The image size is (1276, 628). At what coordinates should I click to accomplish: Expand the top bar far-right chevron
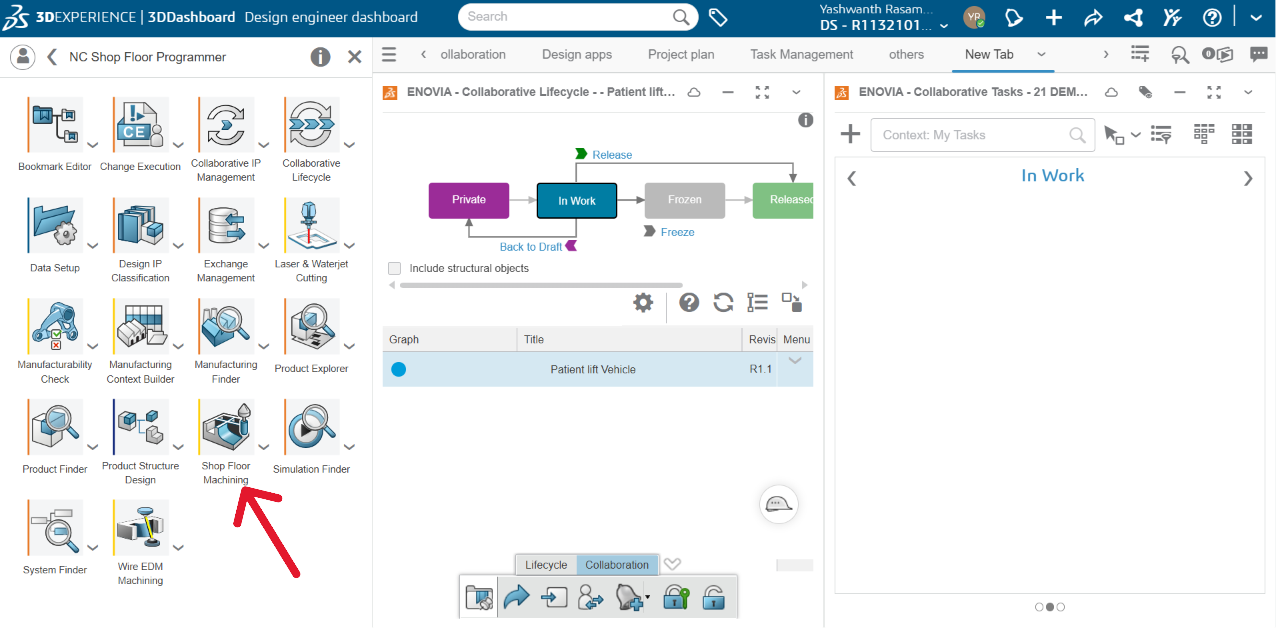coord(1256,17)
